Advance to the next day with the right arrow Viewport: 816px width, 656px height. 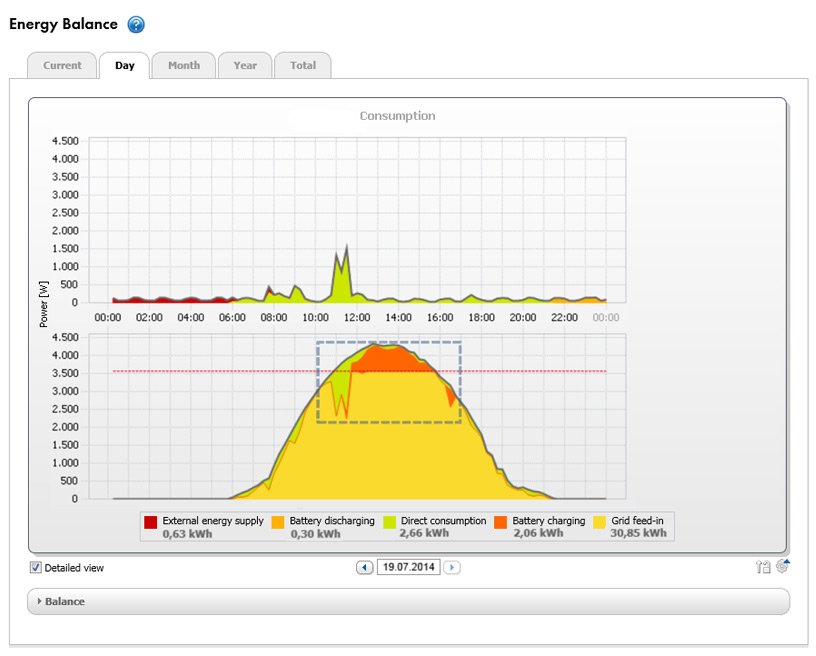point(452,567)
